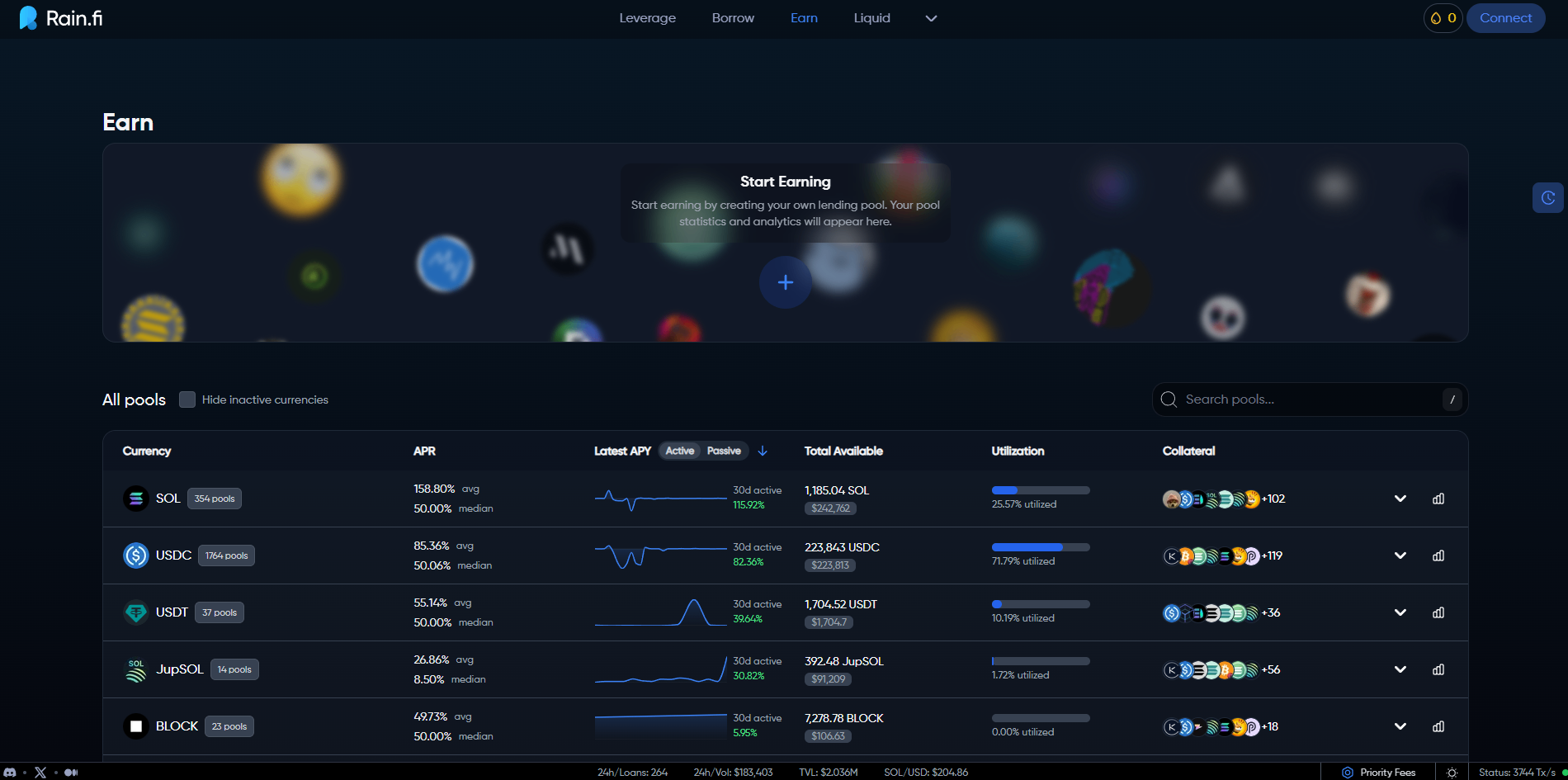Click the Connect wallet button
This screenshot has width=1568, height=780.
[1505, 18]
